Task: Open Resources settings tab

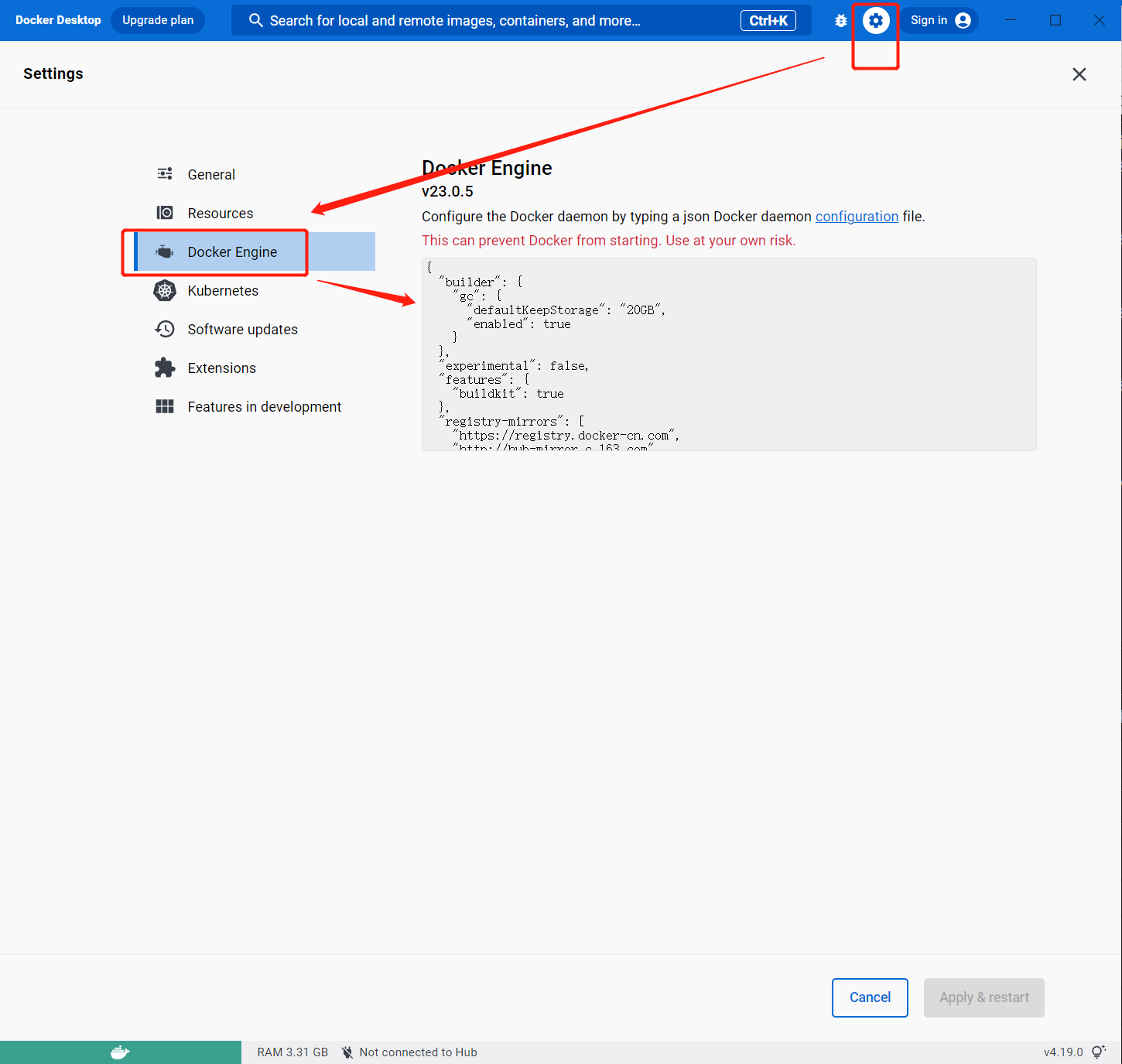Action: (255, 213)
